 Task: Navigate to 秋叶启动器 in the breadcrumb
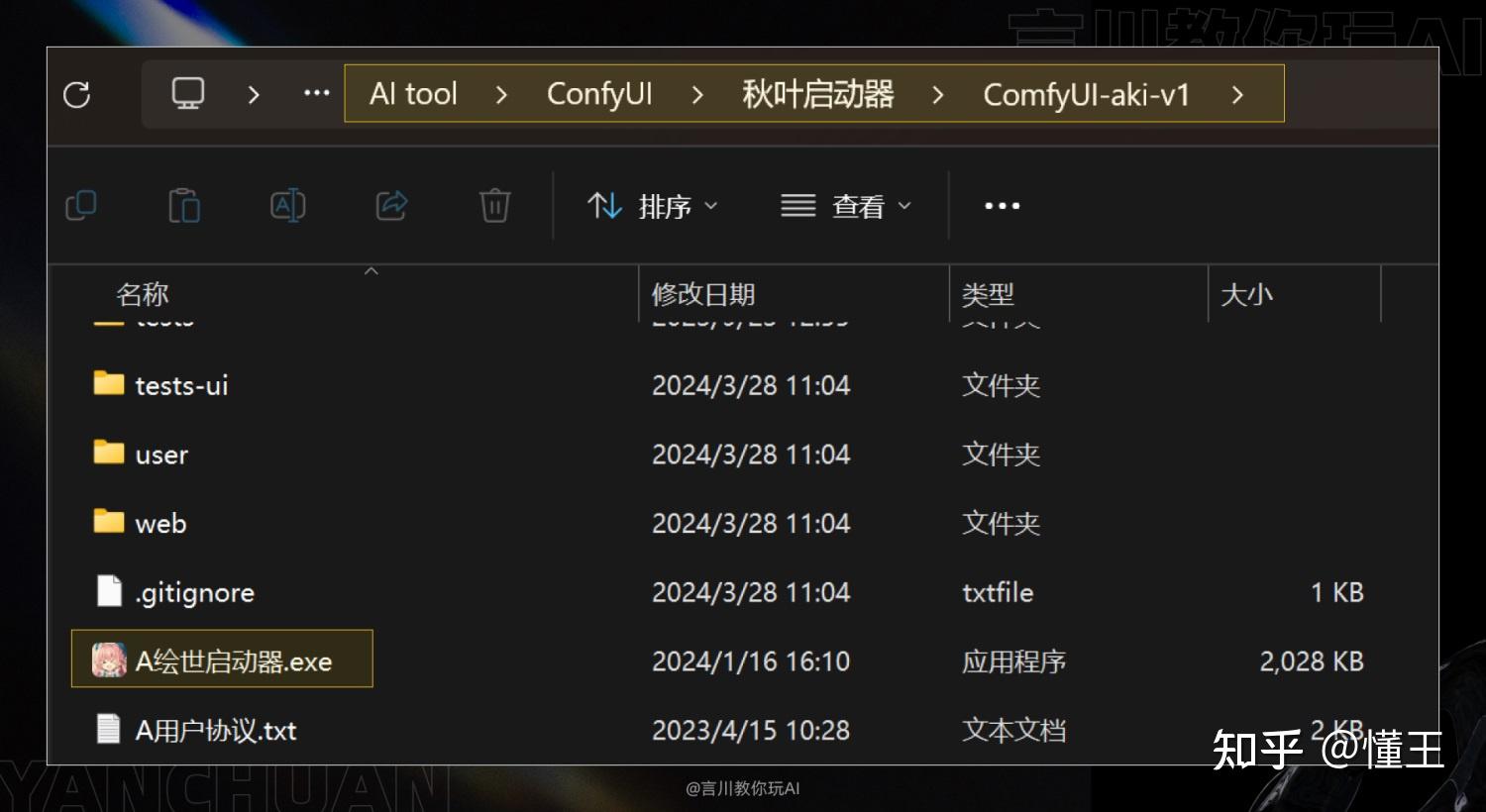pos(816,94)
